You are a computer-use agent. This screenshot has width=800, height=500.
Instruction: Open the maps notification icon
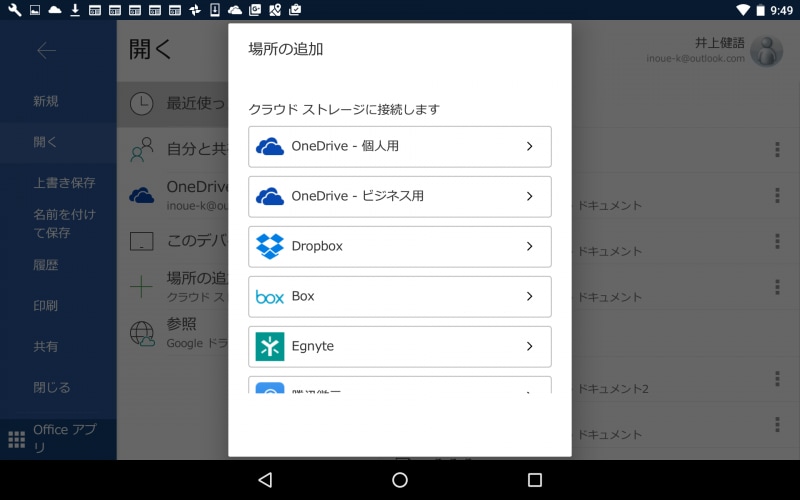tap(275, 10)
